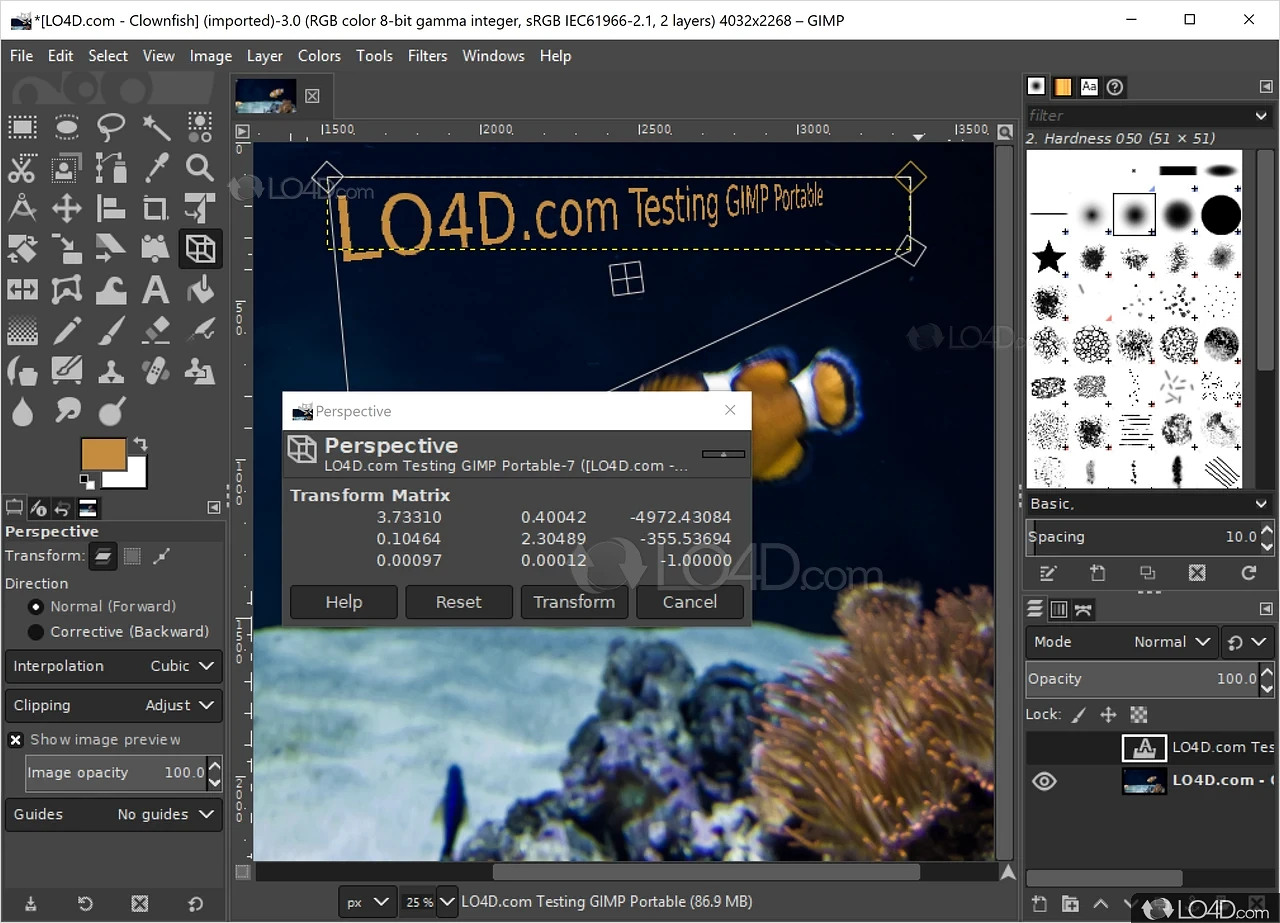Screen dimensions: 1280x923
Task: Toggle lock pixels brush icon
Action: click(x=1079, y=715)
